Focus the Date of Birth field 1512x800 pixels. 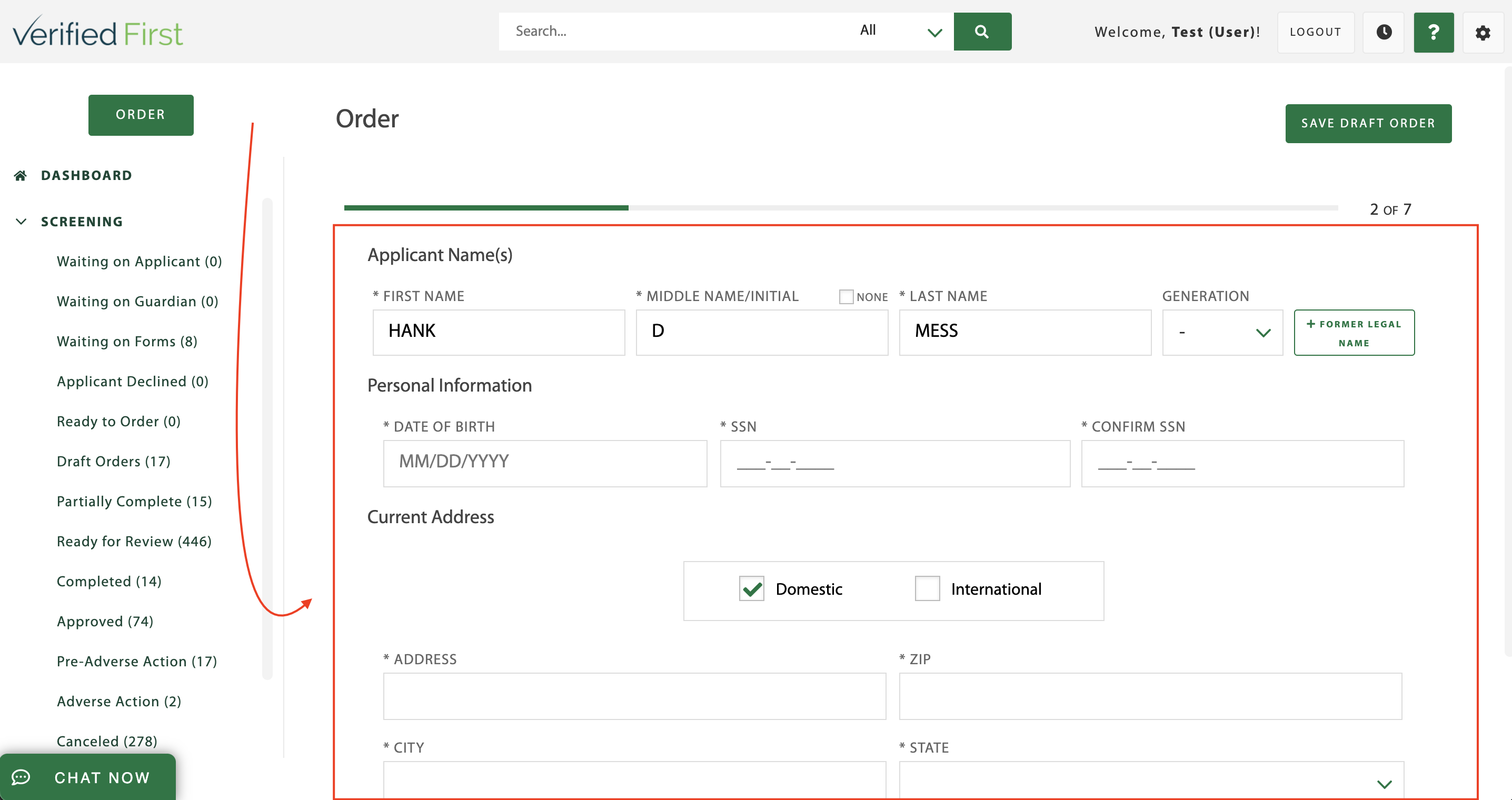545,464
